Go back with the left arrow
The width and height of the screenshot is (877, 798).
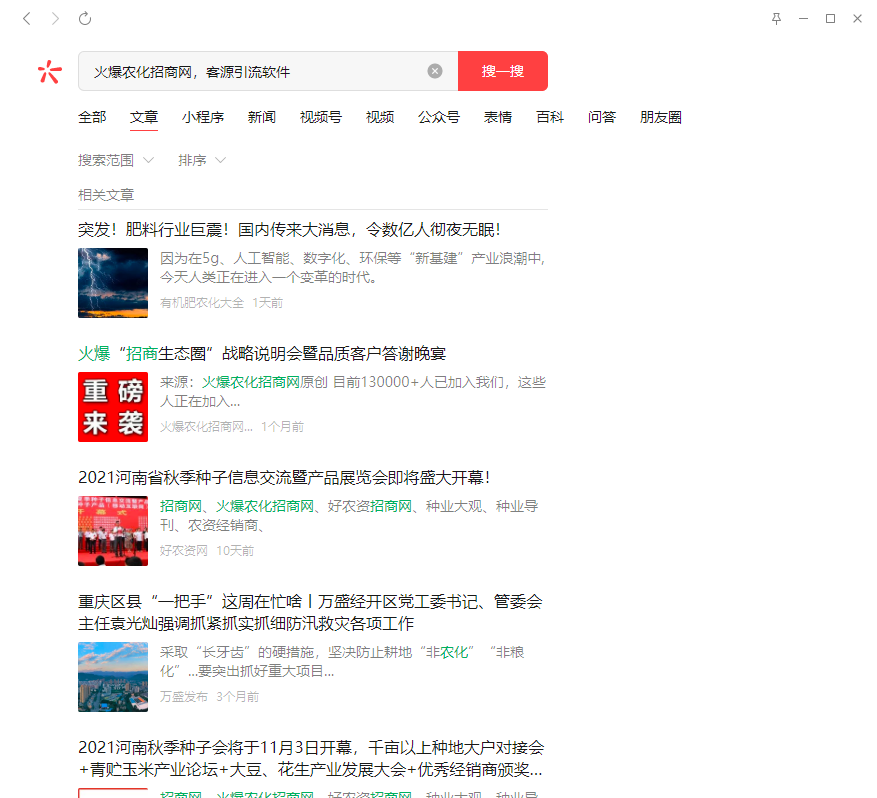pos(26,19)
